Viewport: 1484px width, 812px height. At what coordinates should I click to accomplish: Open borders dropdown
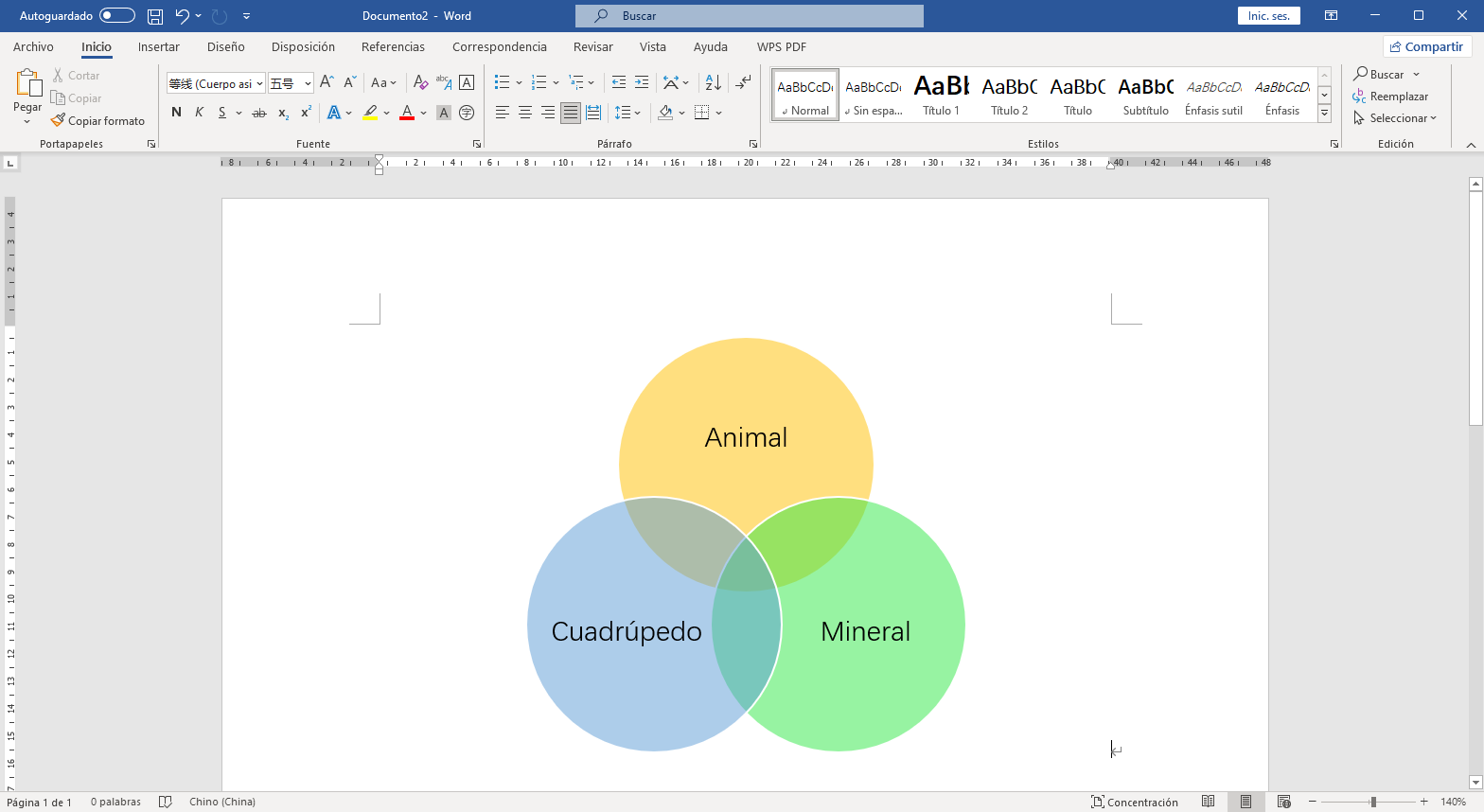pyautogui.click(x=719, y=114)
